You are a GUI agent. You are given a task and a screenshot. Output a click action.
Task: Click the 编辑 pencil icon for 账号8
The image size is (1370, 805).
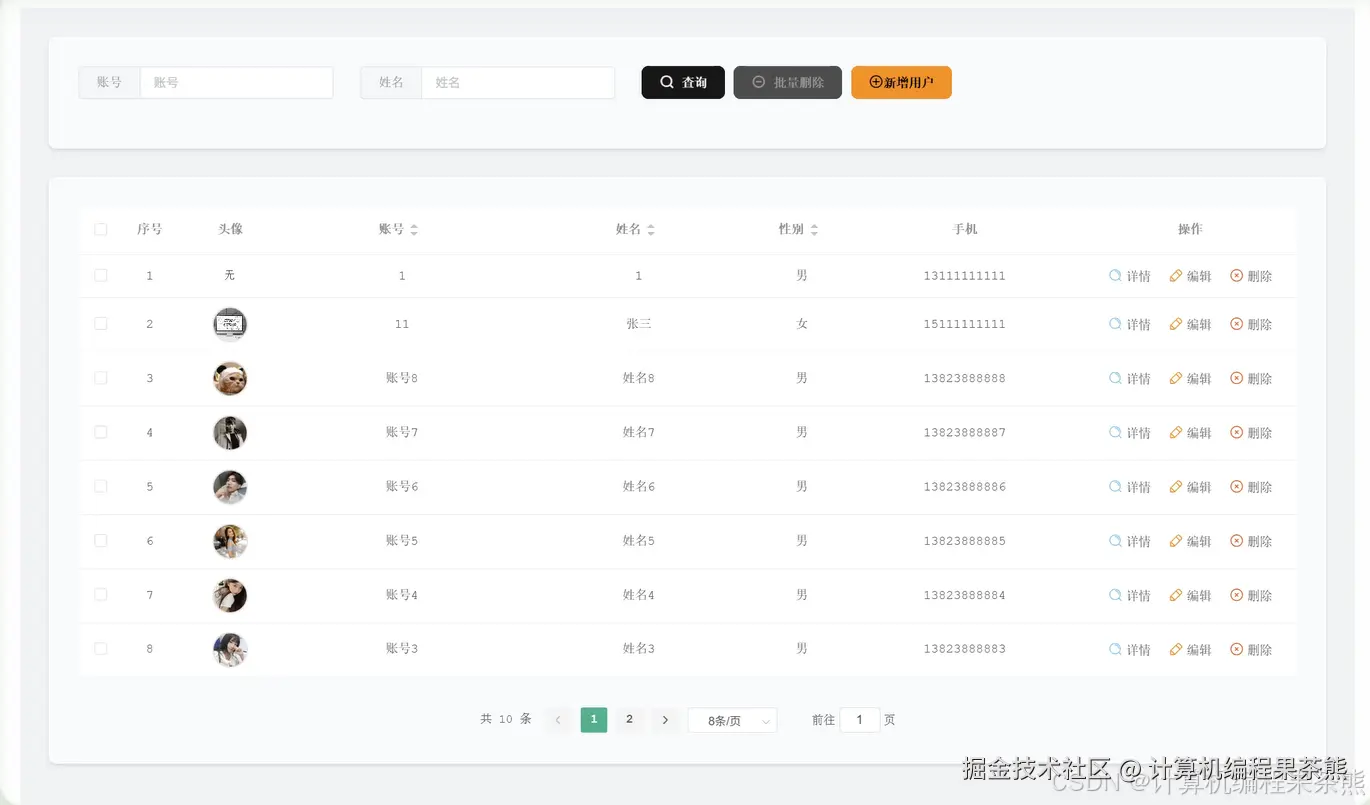pyautogui.click(x=1176, y=378)
